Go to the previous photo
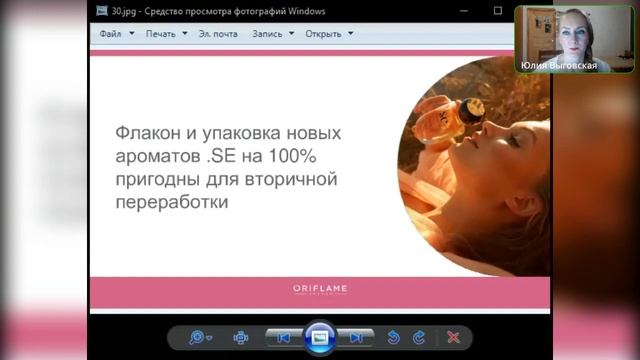This screenshot has height=360, width=640. click(284, 338)
